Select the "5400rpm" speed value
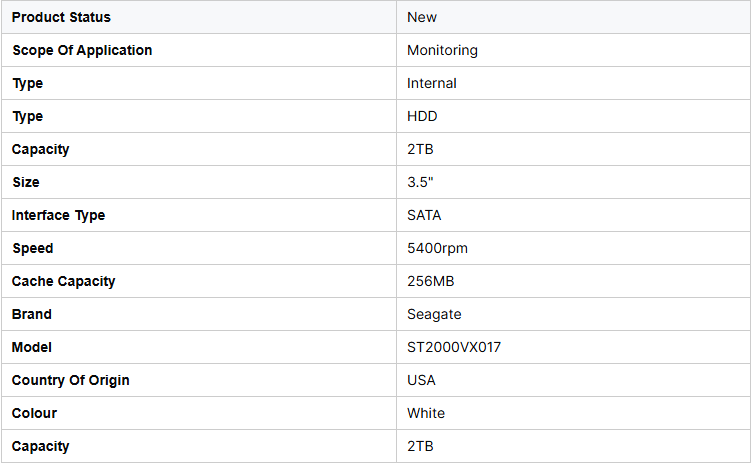The height and width of the screenshot is (465, 751). (x=437, y=248)
